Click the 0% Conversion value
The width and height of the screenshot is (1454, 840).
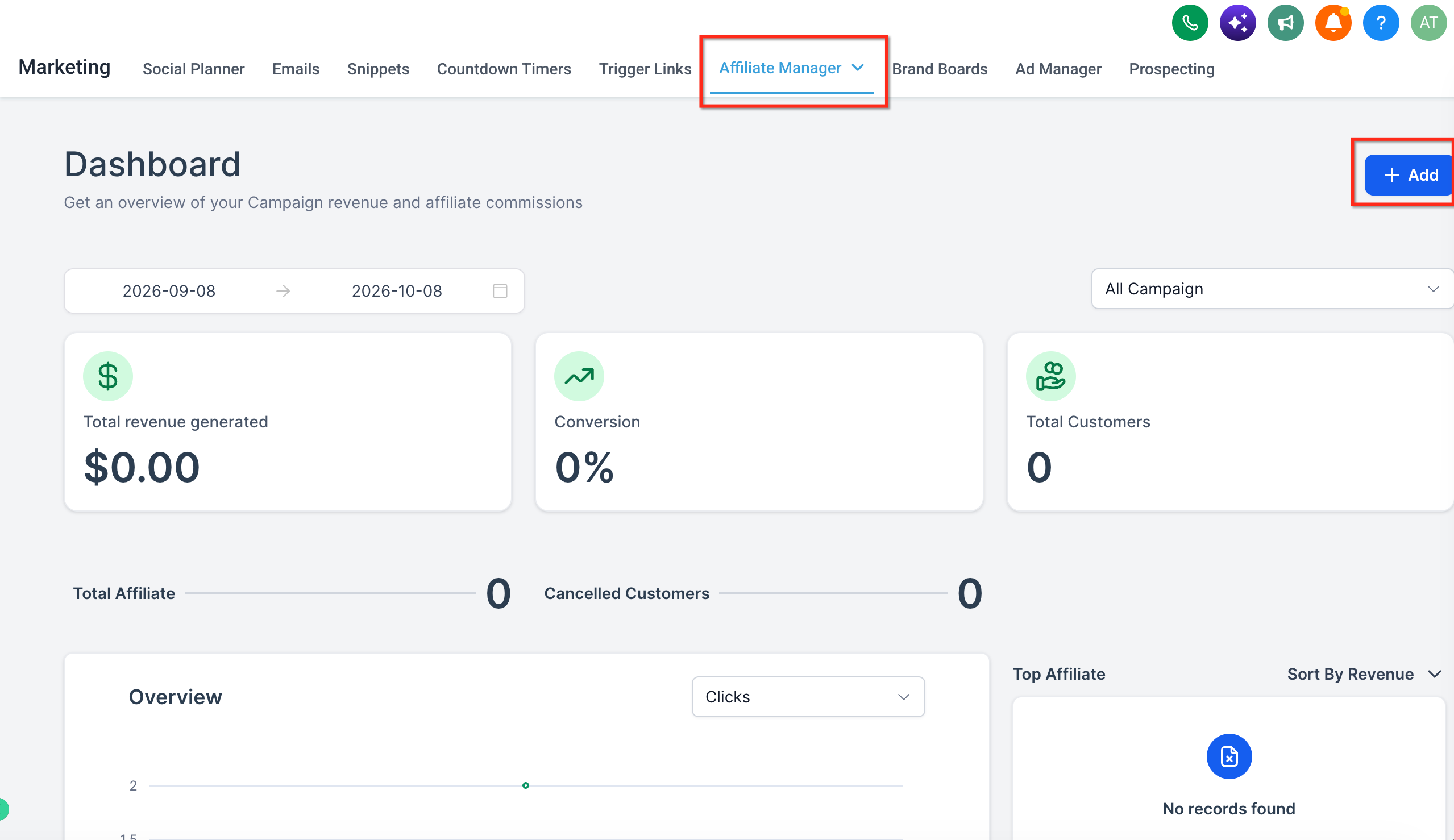point(584,467)
